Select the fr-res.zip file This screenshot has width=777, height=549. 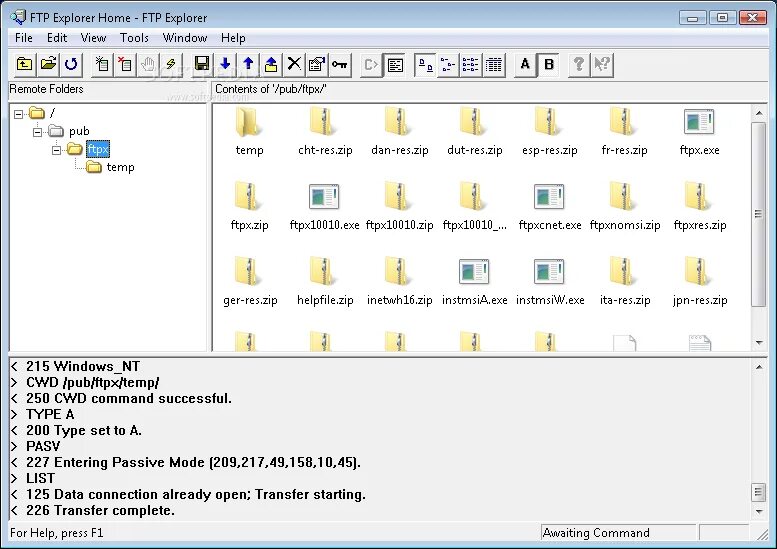[x=624, y=133]
